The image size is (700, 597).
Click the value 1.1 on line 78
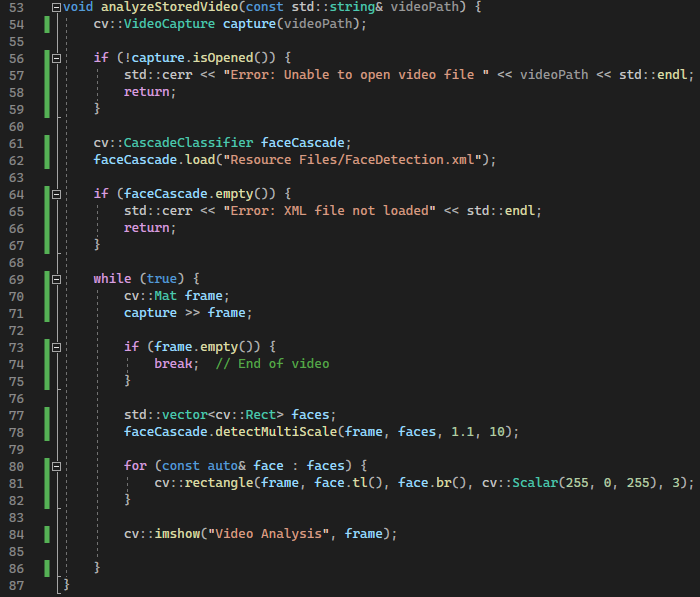[x=462, y=431]
